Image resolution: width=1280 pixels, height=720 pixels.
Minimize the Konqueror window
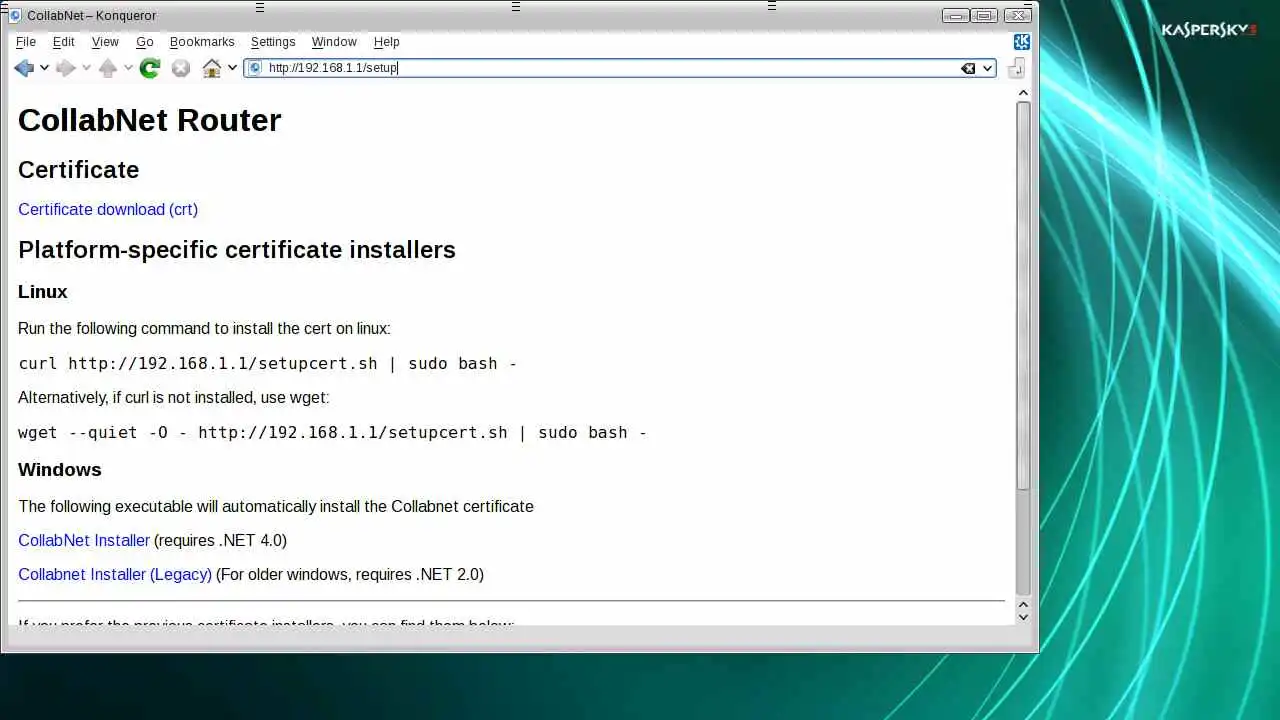click(955, 15)
